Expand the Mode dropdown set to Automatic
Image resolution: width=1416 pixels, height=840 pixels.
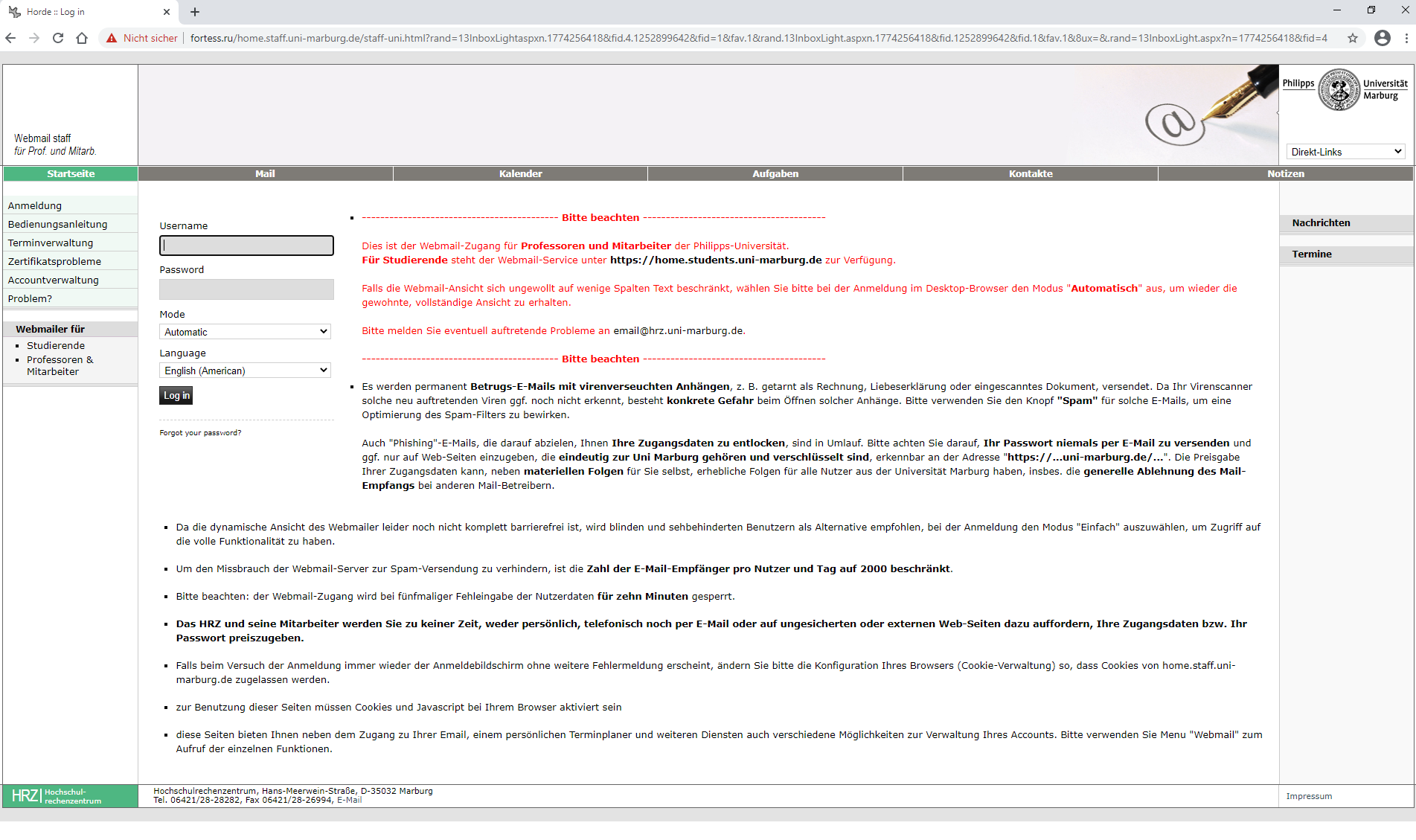[x=245, y=332]
